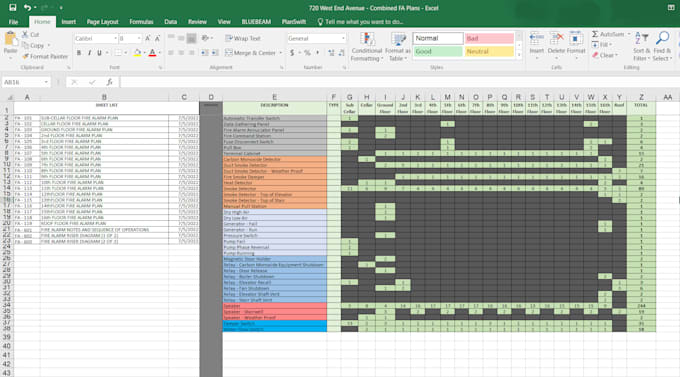
Task: Open the fill color dropdown arrow
Action: tap(144, 53)
